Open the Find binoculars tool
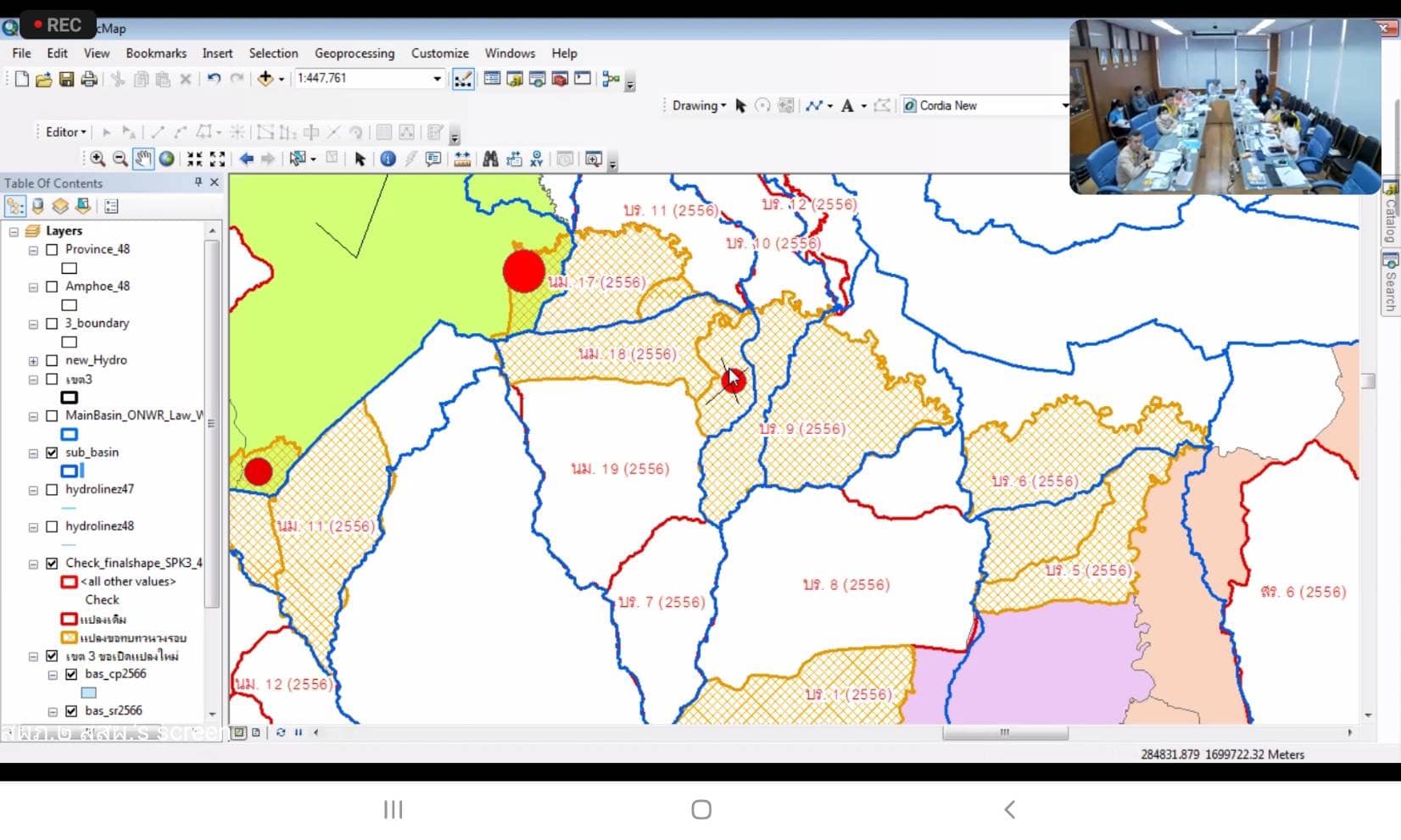The height and width of the screenshot is (840, 1401). point(490,159)
